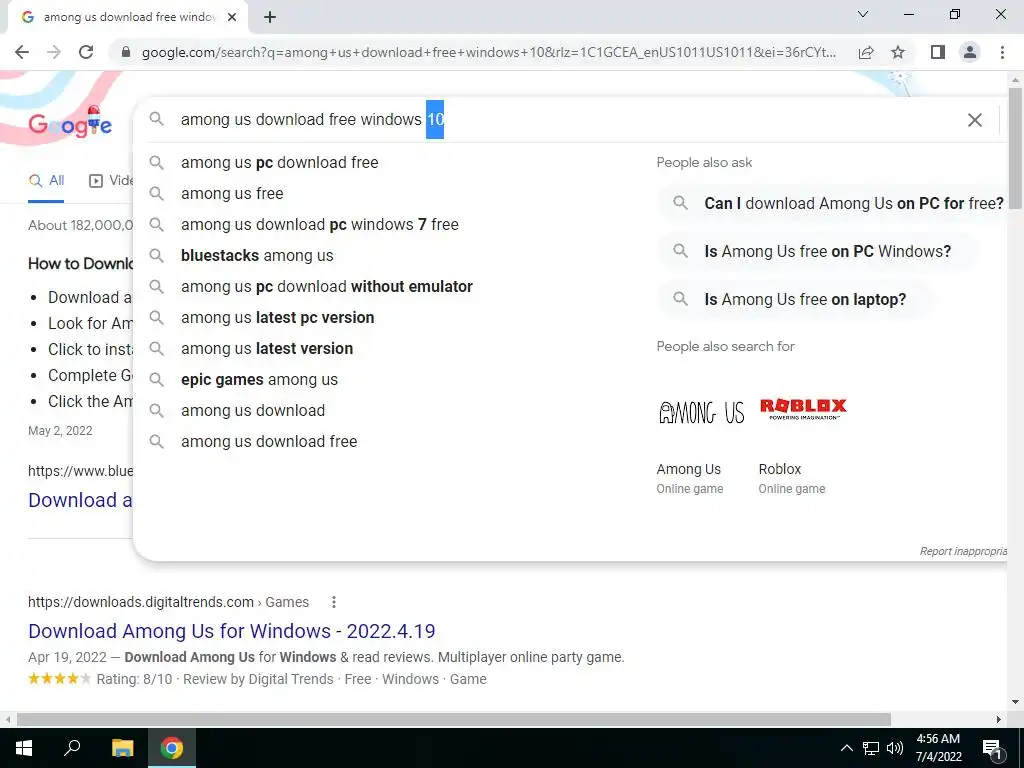Open the Among Us logo thumbnail

click(701, 411)
